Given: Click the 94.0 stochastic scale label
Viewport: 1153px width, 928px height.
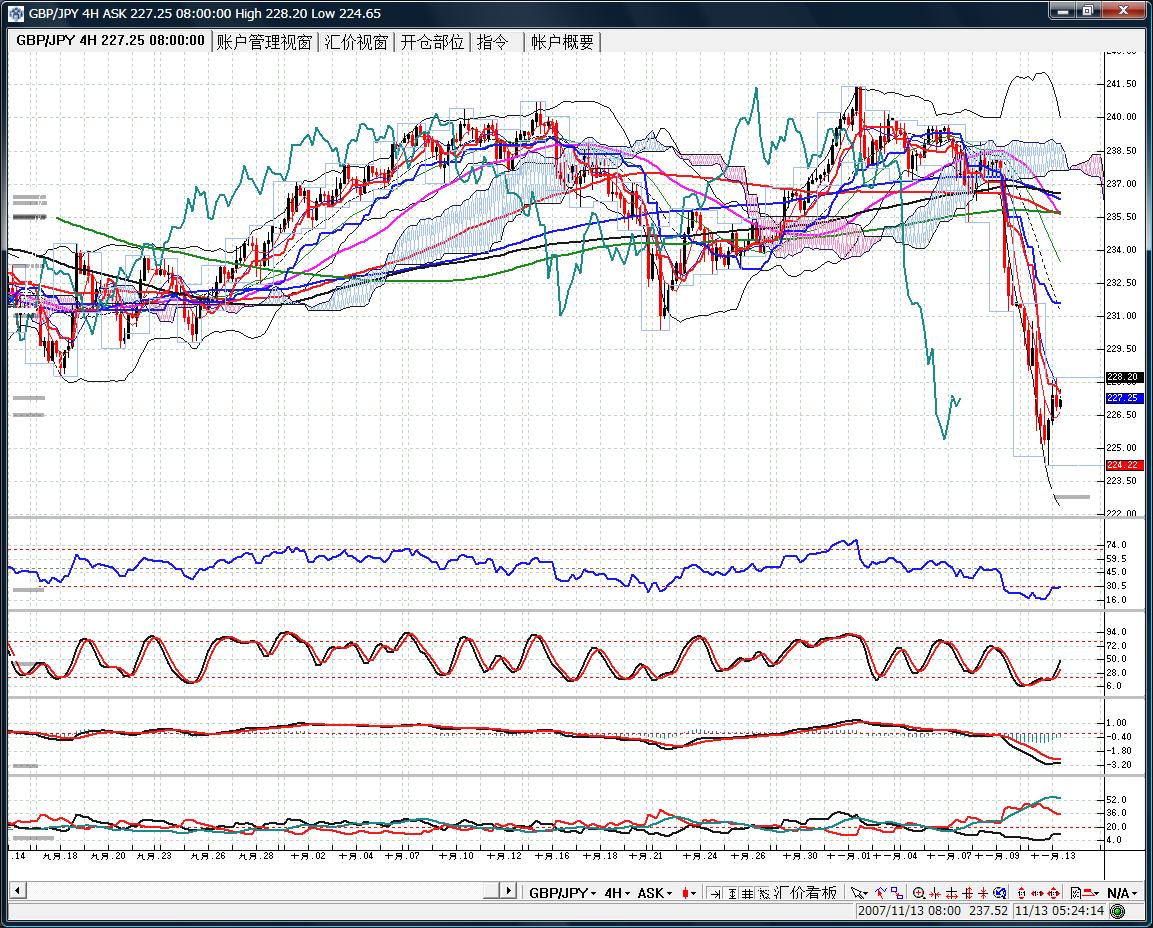Looking at the screenshot, I should (1116, 632).
